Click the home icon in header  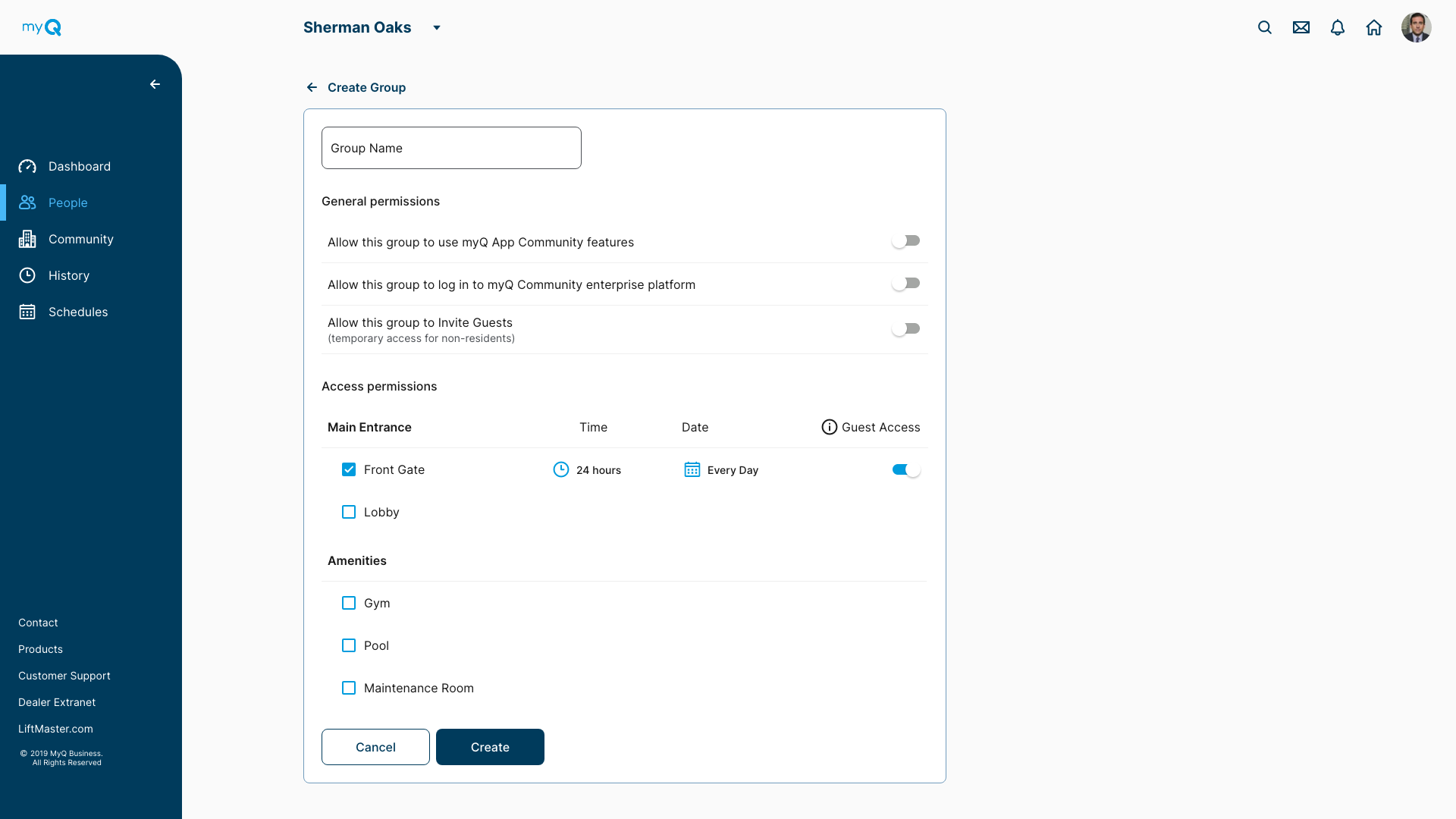point(1374,27)
